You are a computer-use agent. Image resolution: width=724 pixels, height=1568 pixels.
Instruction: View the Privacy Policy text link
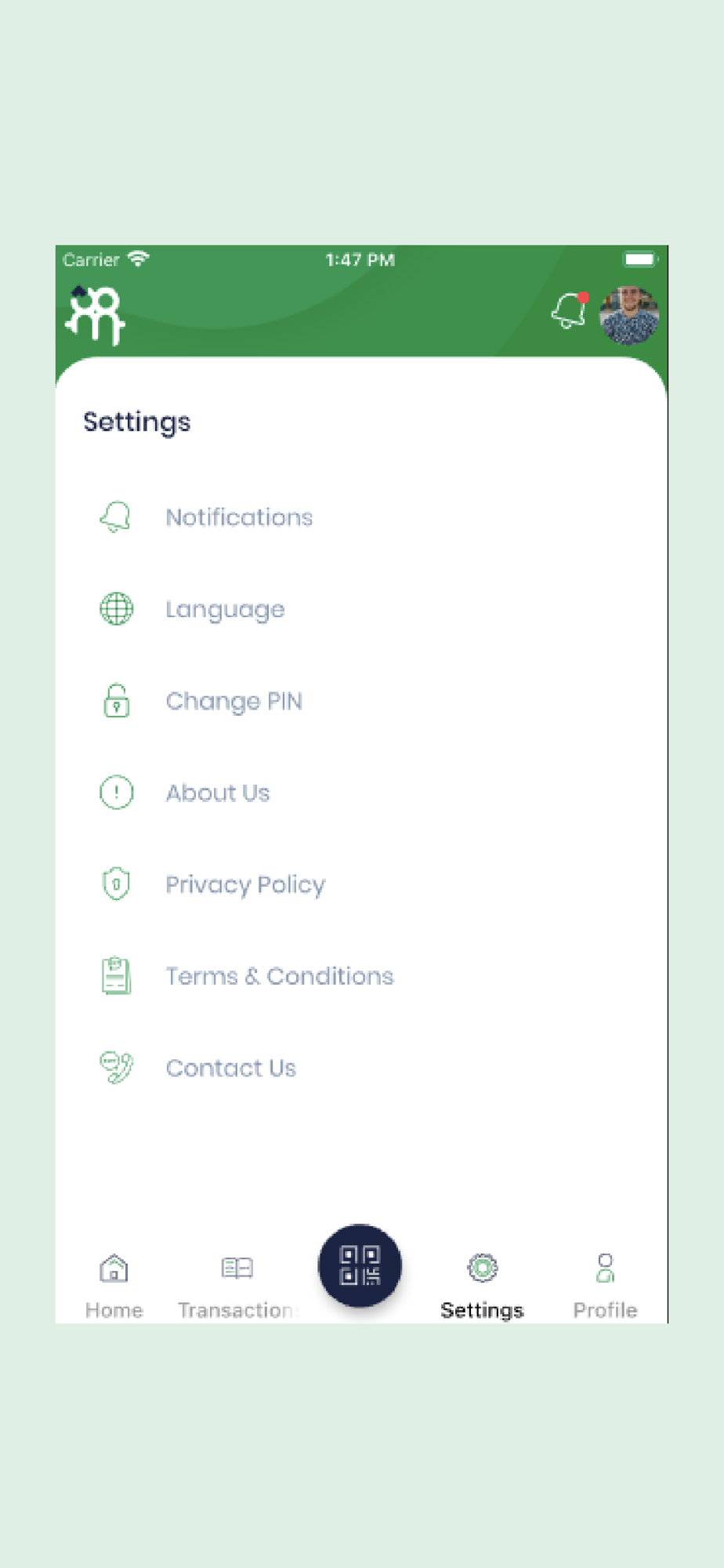245,885
